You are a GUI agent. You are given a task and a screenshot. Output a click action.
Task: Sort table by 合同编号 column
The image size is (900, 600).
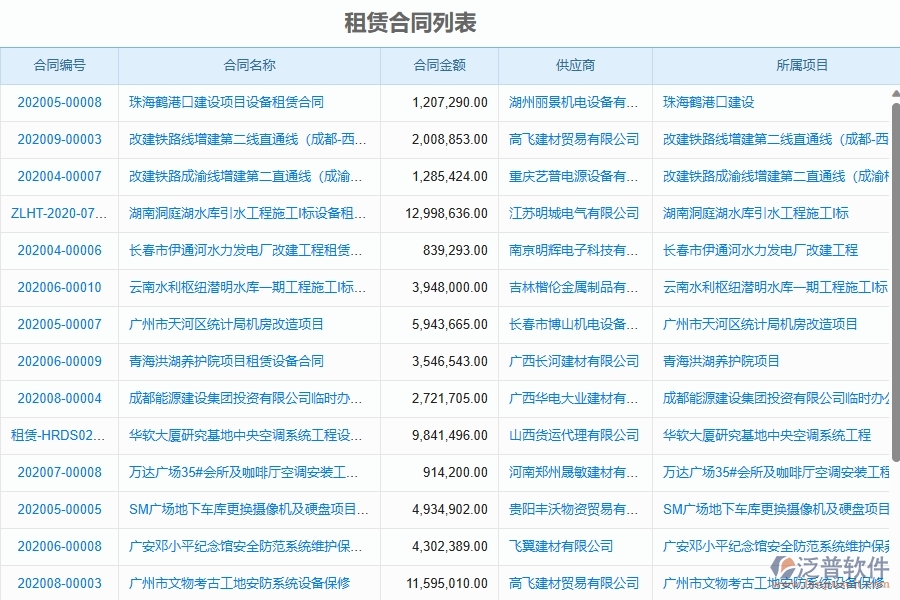pyautogui.click(x=57, y=65)
